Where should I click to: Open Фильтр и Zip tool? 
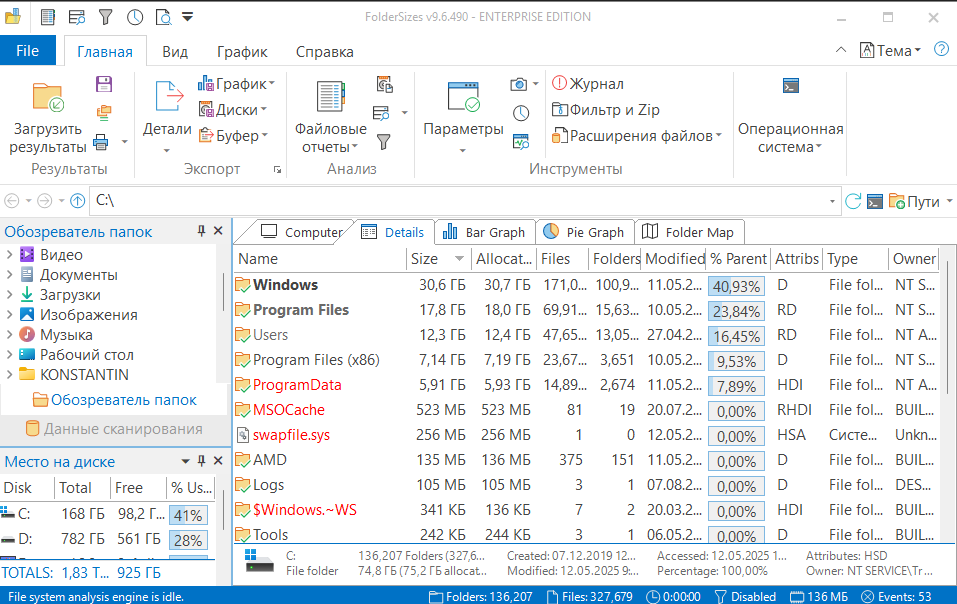coord(605,110)
